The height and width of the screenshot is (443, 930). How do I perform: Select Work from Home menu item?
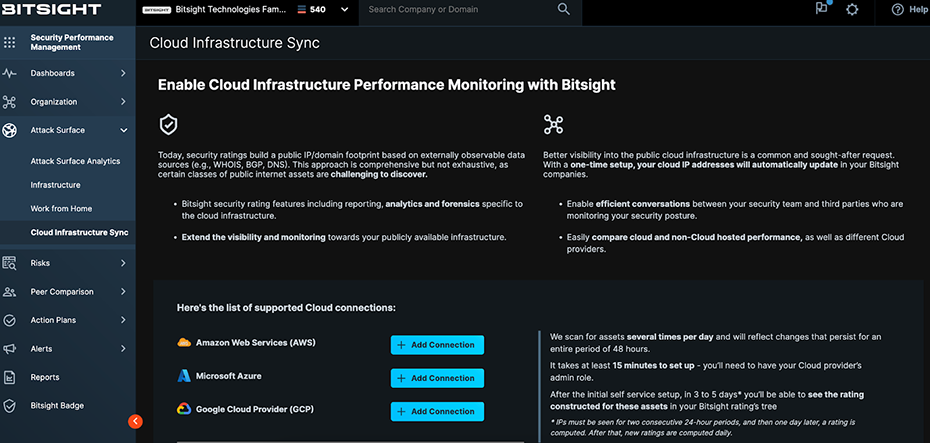[x=61, y=209]
